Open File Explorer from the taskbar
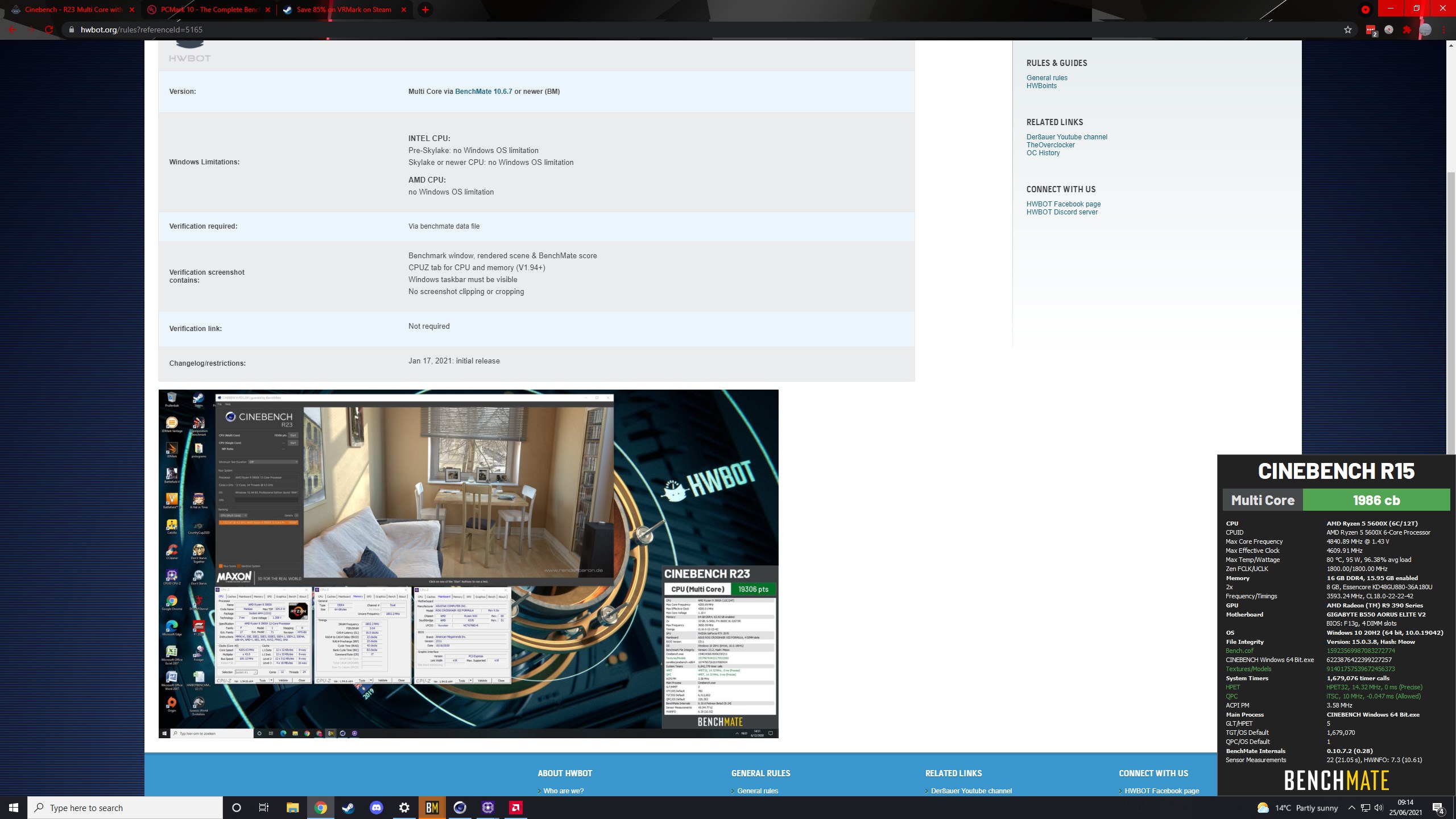1456x819 pixels. 292,808
